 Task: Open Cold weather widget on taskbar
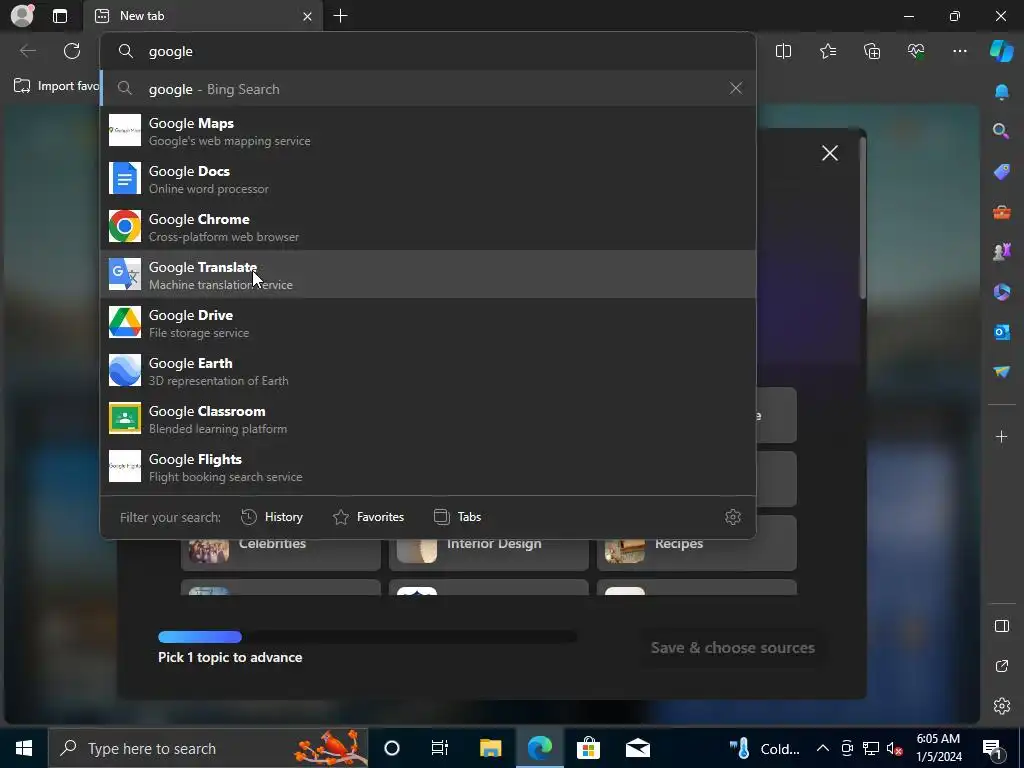[x=764, y=748]
